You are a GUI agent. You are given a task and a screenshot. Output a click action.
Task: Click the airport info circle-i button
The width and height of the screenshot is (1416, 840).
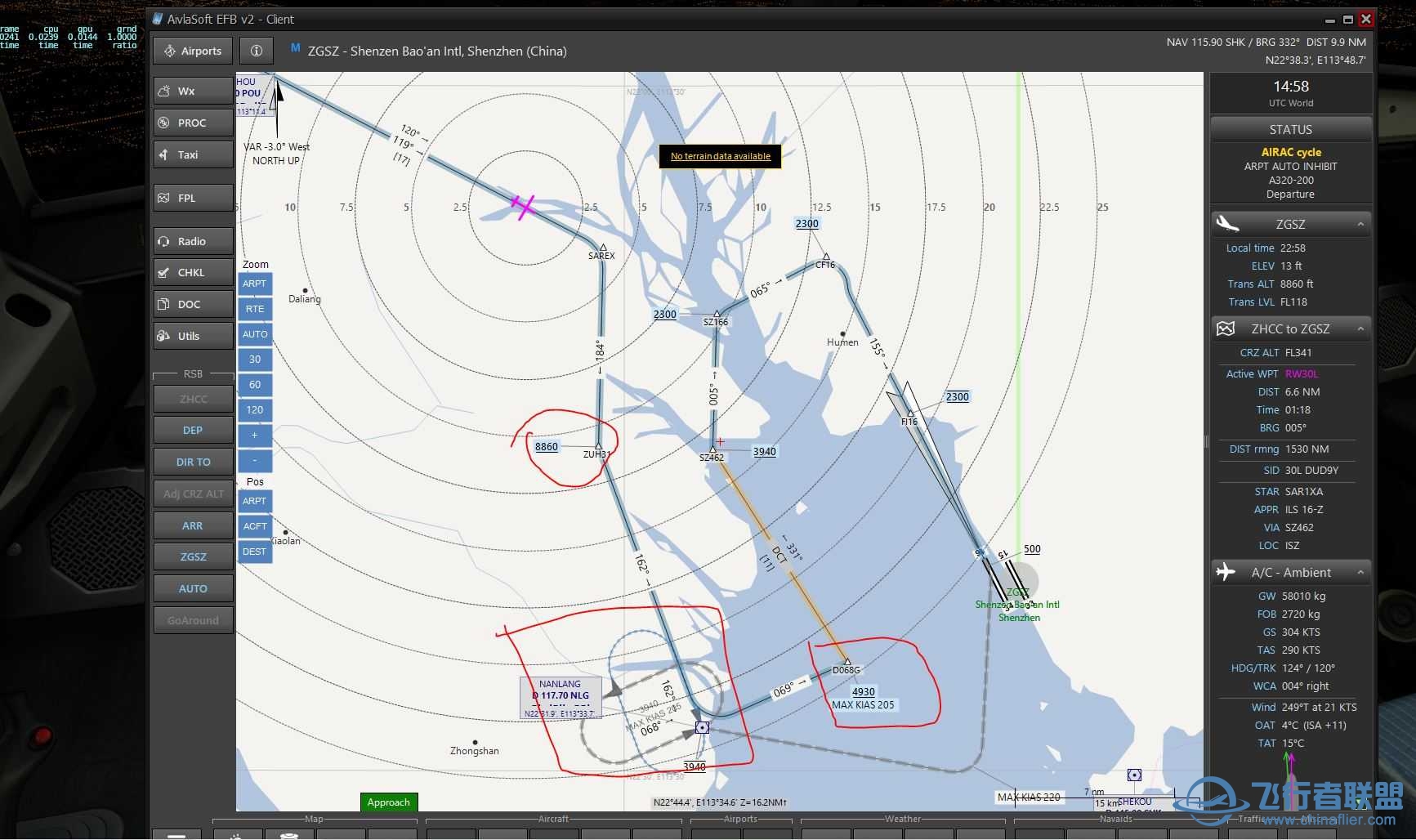point(256,50)
